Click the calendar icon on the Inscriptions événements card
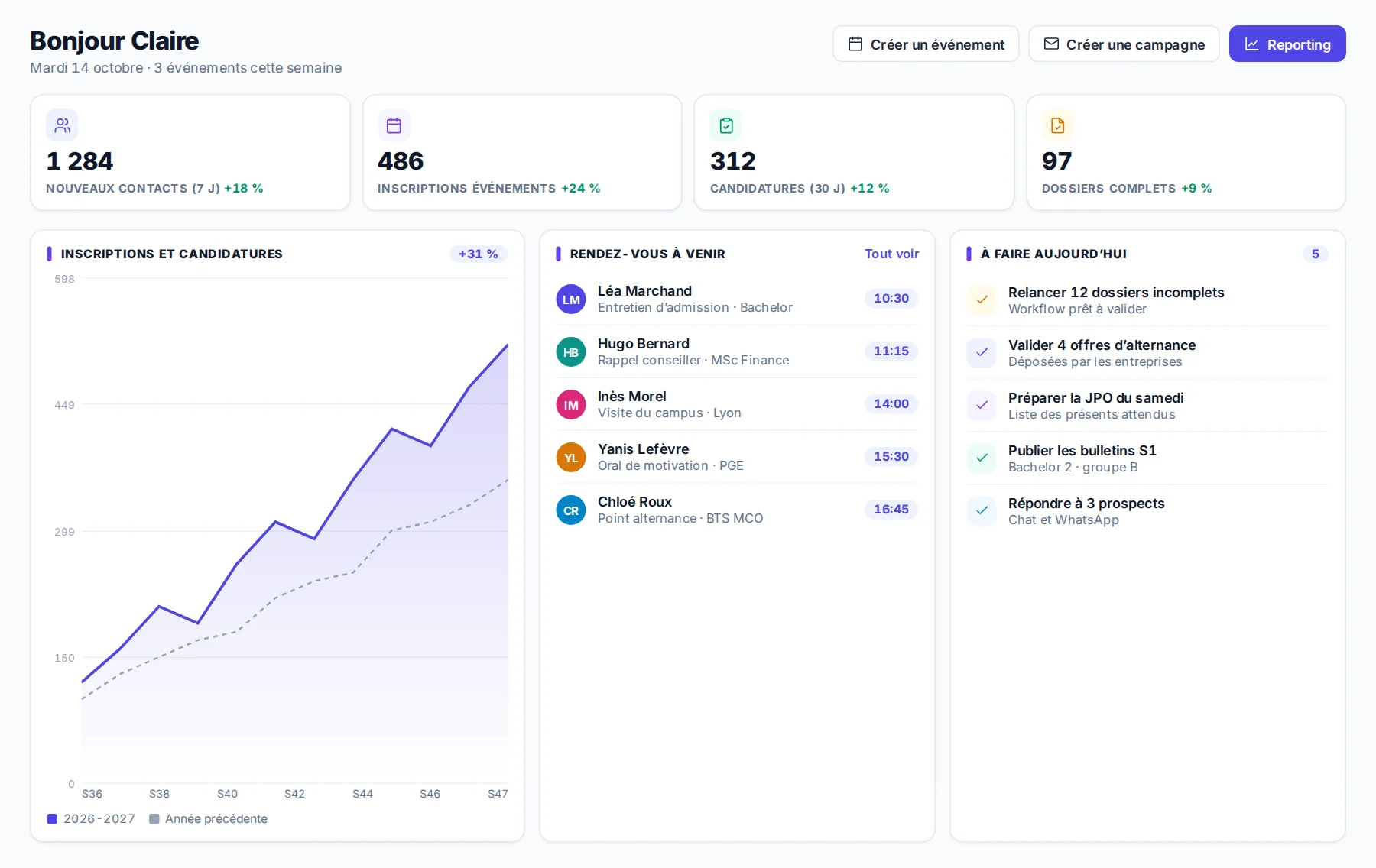The width and height of the screenshot is (1376, 868). (x=394, y=125)
